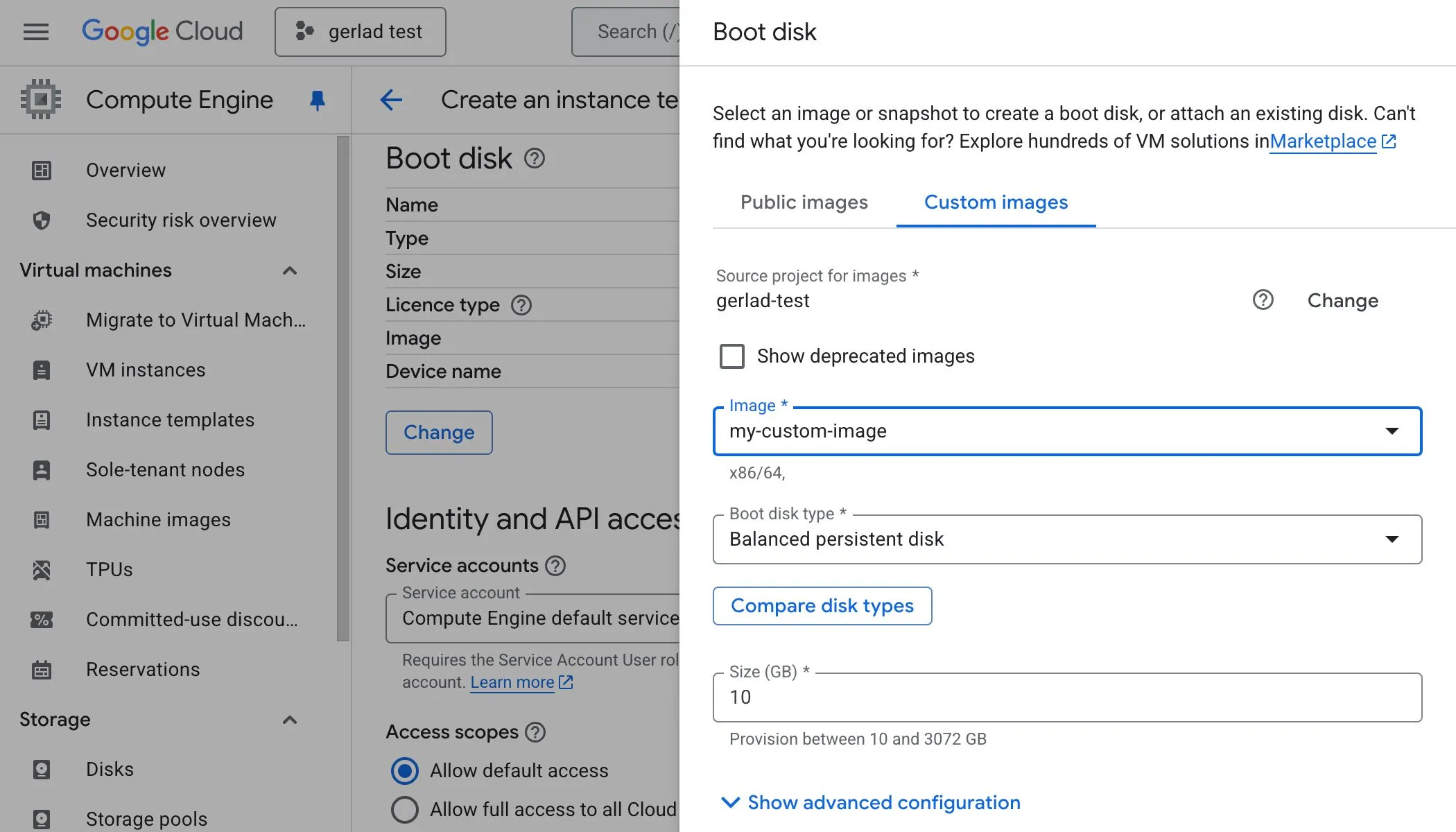Click the Overview sidebar icon
Viewport: 1456px width, 832px height.
coord(42,171)
